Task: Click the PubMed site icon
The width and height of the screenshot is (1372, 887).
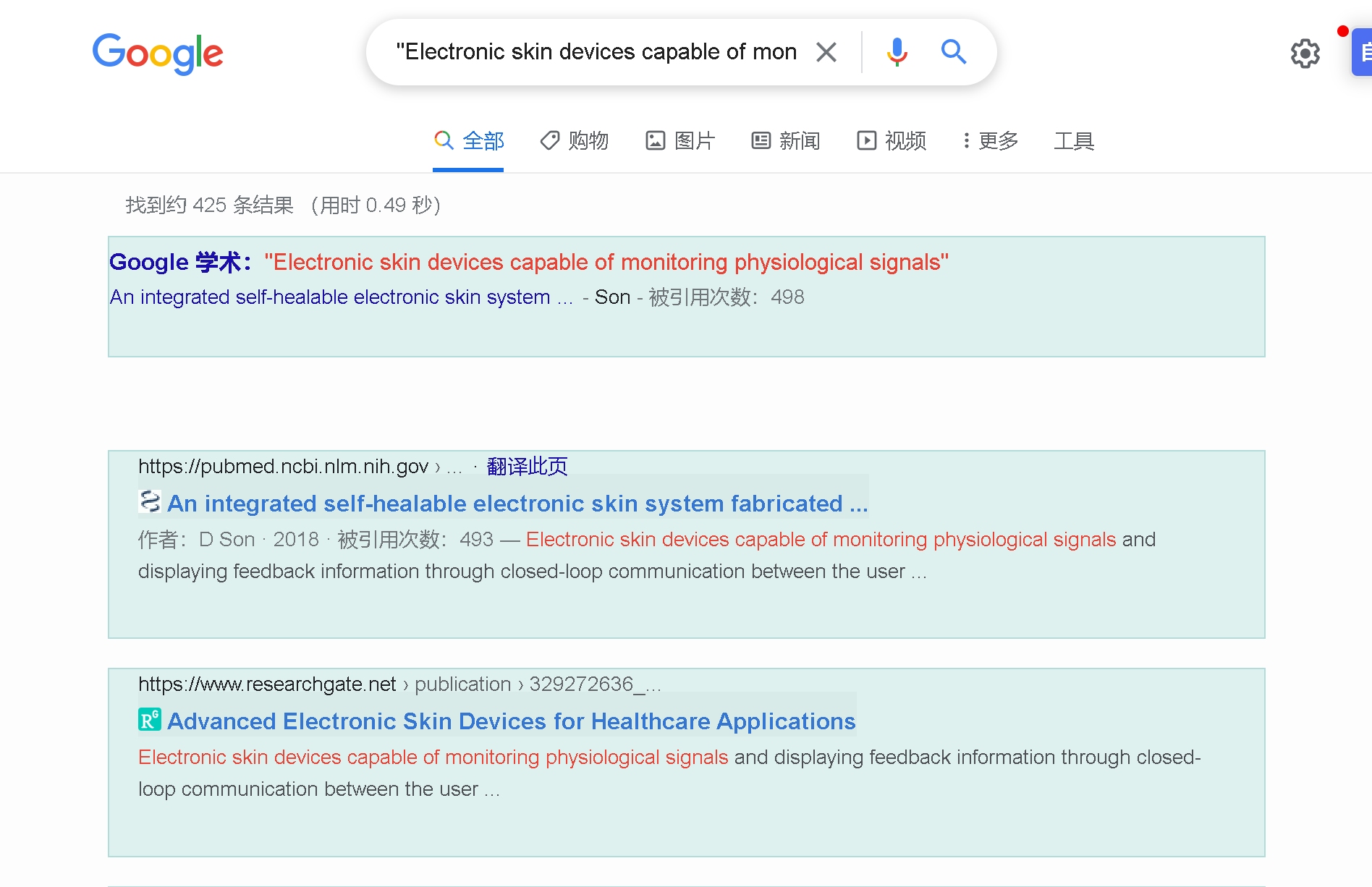Action: (x=149, y=501)
